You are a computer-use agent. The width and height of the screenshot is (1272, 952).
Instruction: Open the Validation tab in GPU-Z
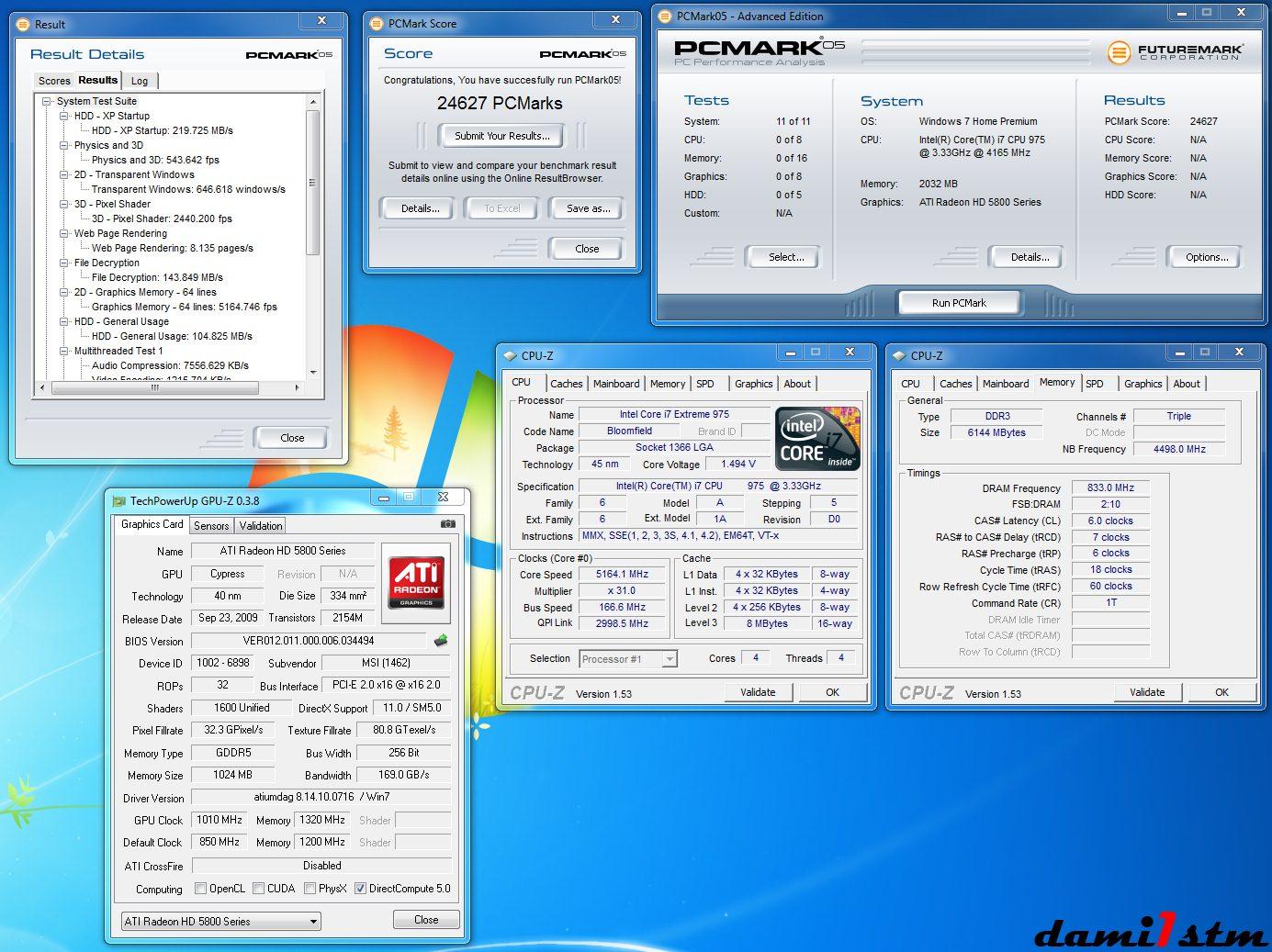261,526
